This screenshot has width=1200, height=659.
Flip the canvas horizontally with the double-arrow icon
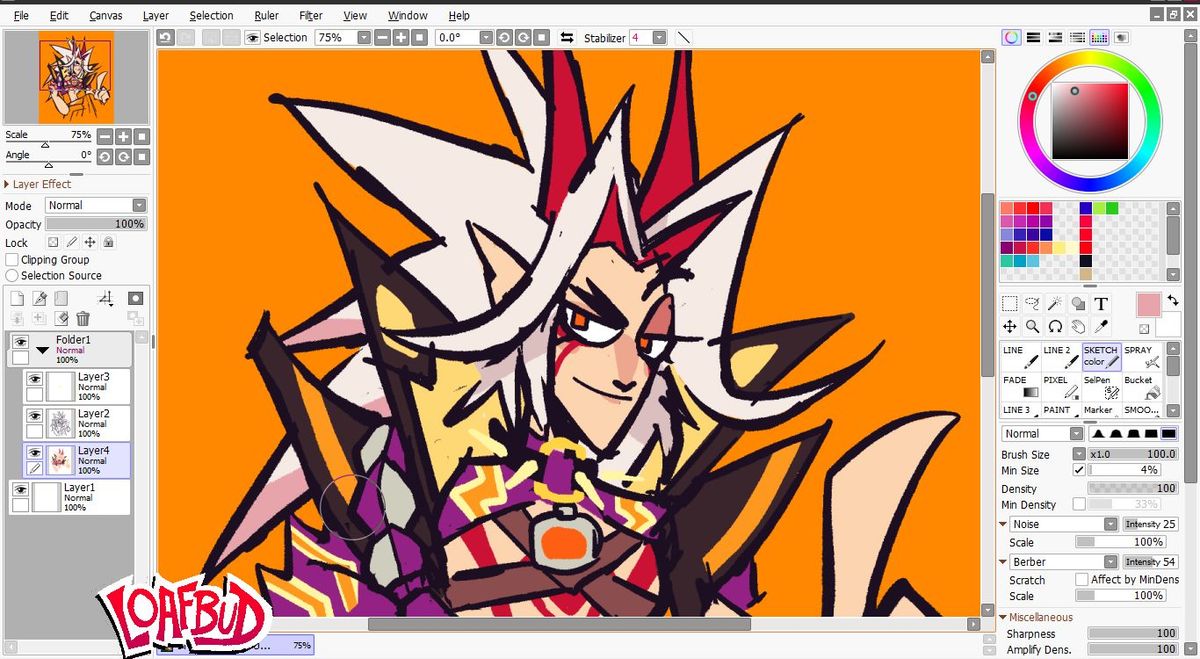(567, 37)
